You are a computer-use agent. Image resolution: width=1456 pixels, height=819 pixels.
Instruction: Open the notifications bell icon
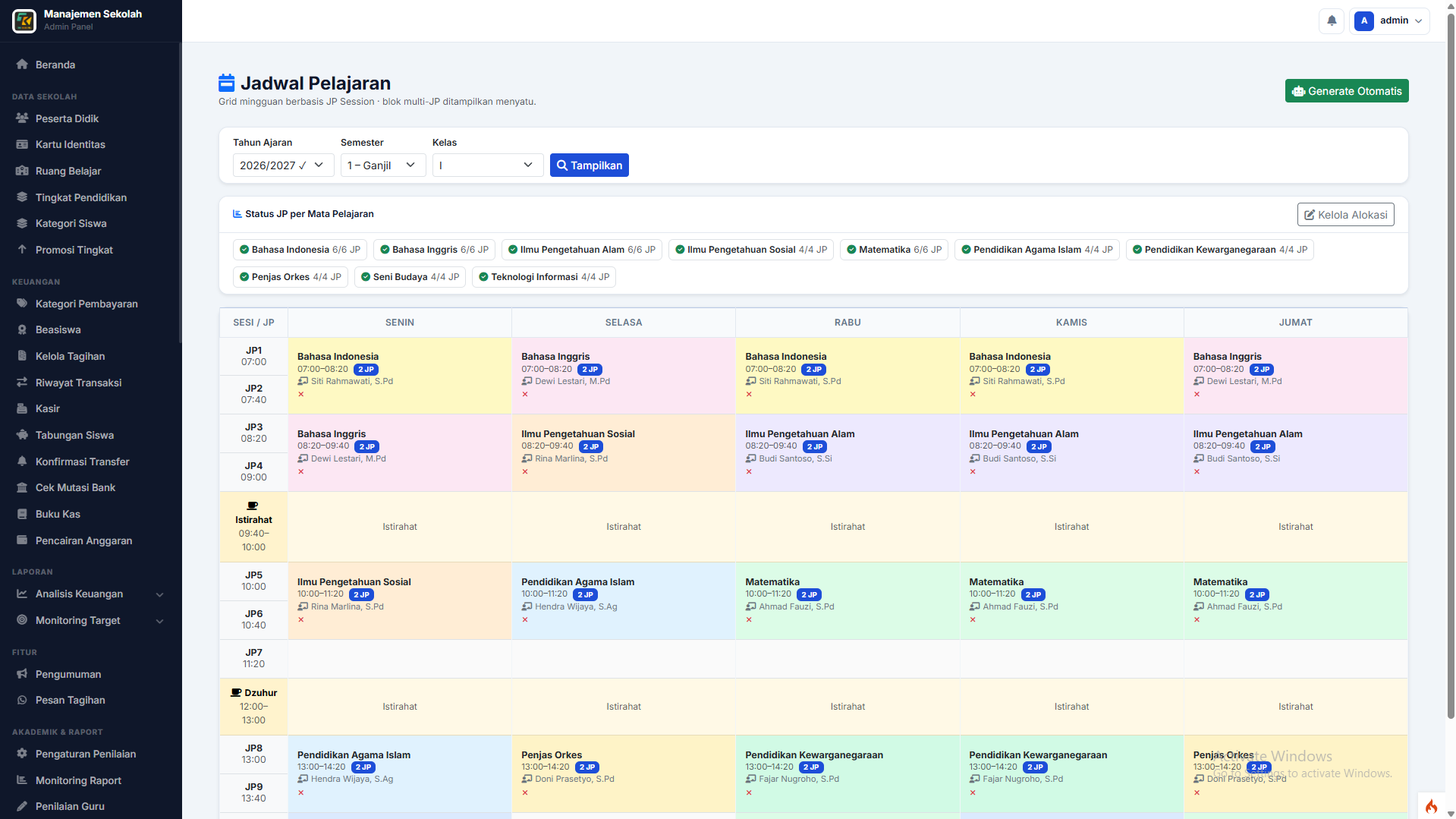1332,20
